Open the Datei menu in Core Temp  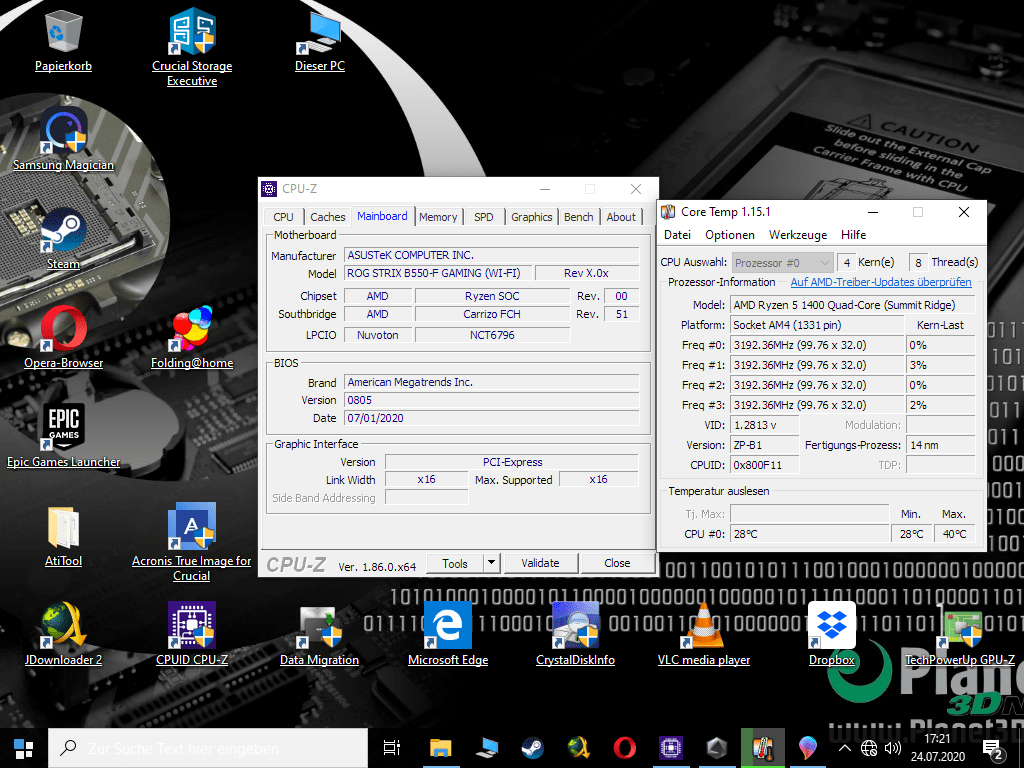click(x=677, y=234)
